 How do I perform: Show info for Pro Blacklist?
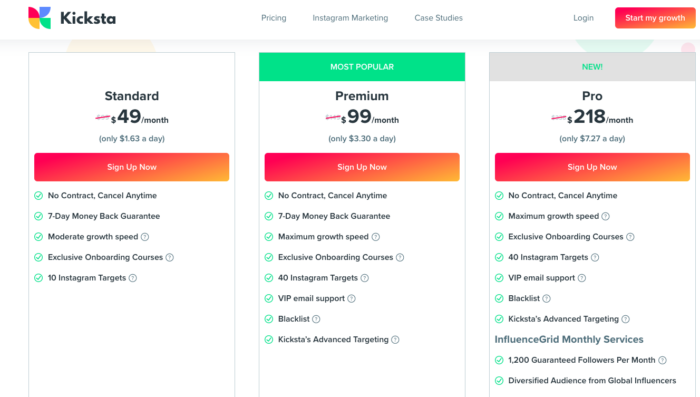click(x=546, y=298)
